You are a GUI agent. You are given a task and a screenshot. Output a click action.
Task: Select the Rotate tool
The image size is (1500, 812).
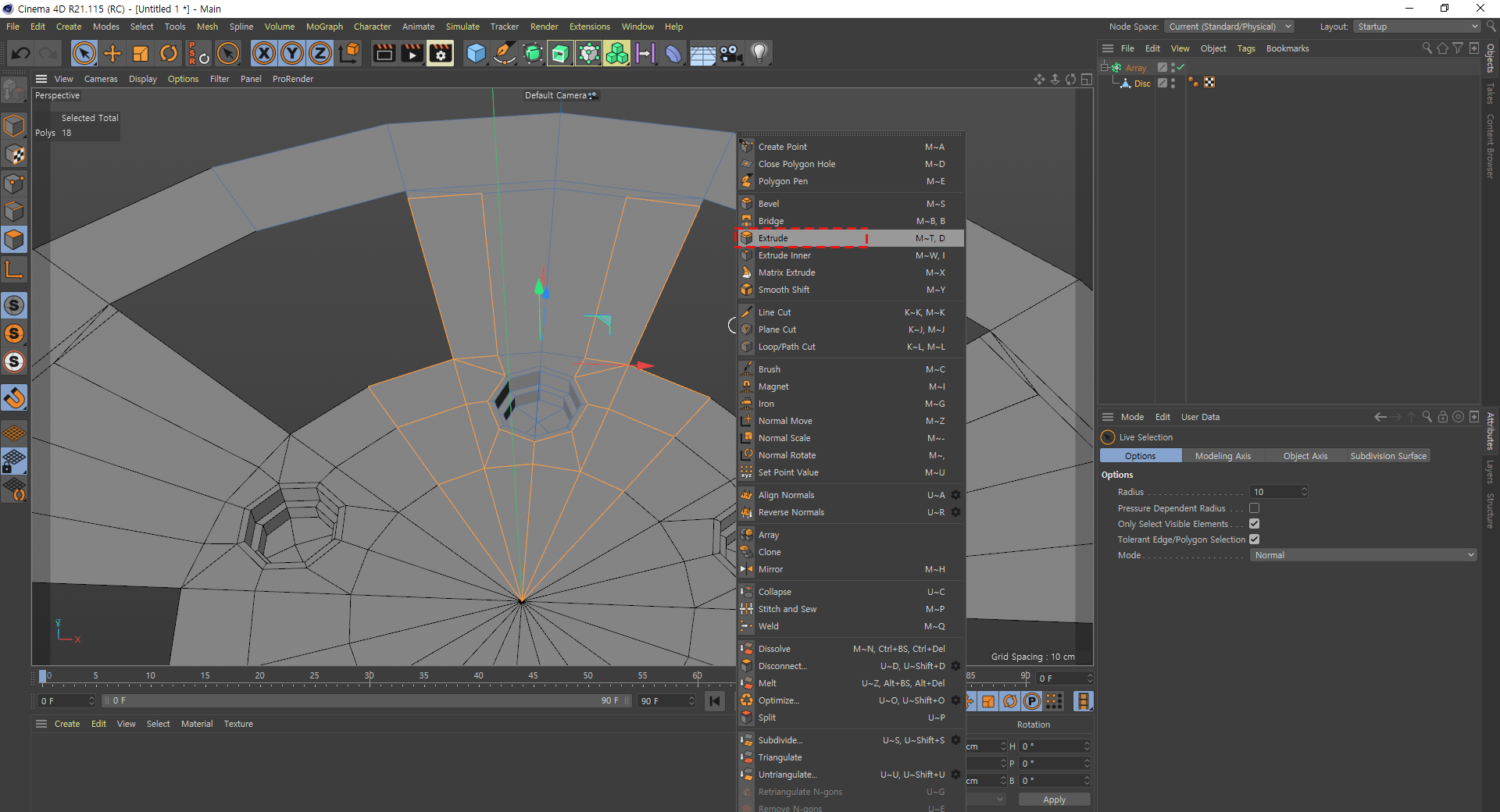tap(169, 53)
